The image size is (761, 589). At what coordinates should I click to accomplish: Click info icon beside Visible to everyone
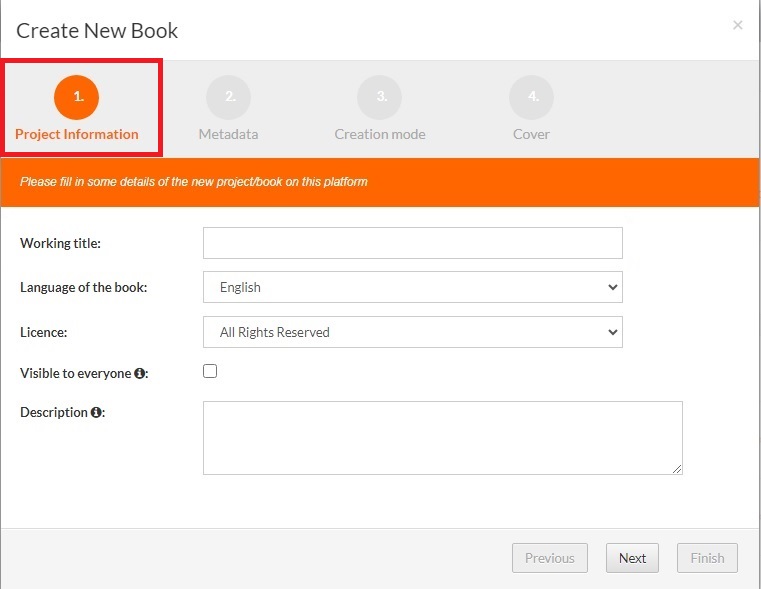tap(140, 373)
